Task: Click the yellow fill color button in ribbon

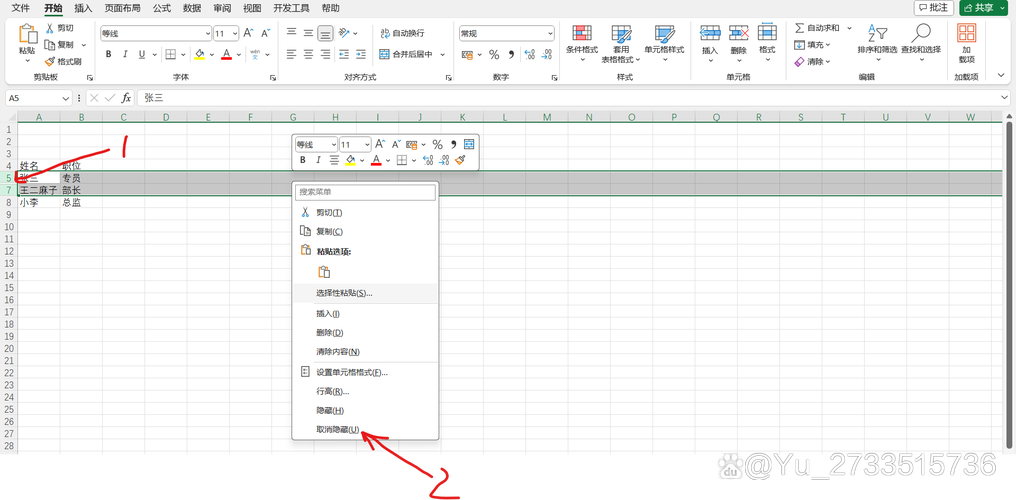Action: [x=199, y=54]
